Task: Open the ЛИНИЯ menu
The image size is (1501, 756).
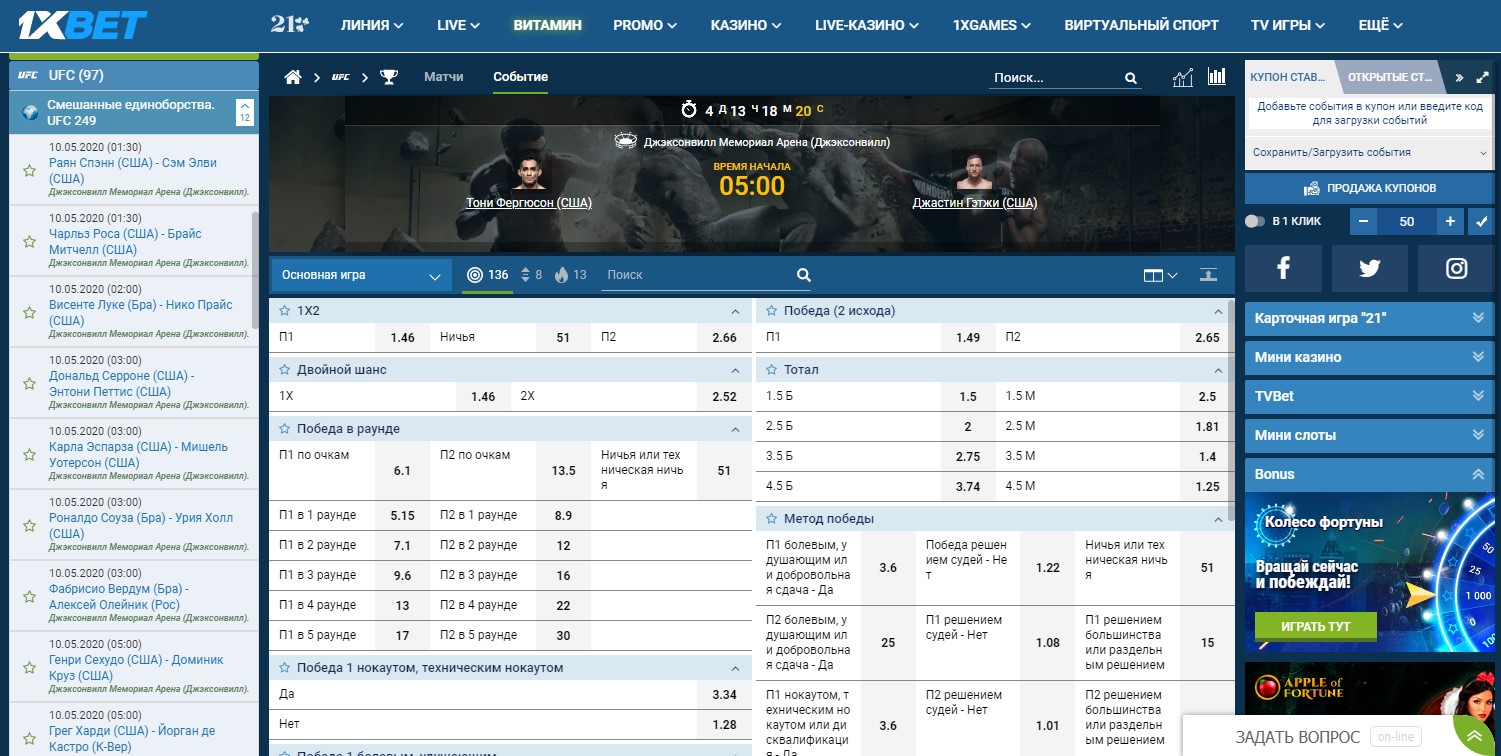Action: tap(372, 25)
